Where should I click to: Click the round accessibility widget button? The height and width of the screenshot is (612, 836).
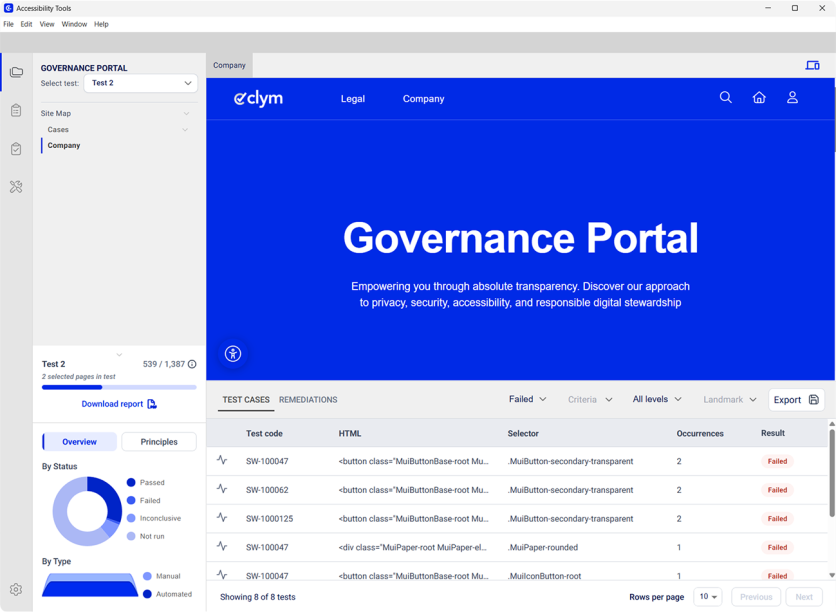233,354
